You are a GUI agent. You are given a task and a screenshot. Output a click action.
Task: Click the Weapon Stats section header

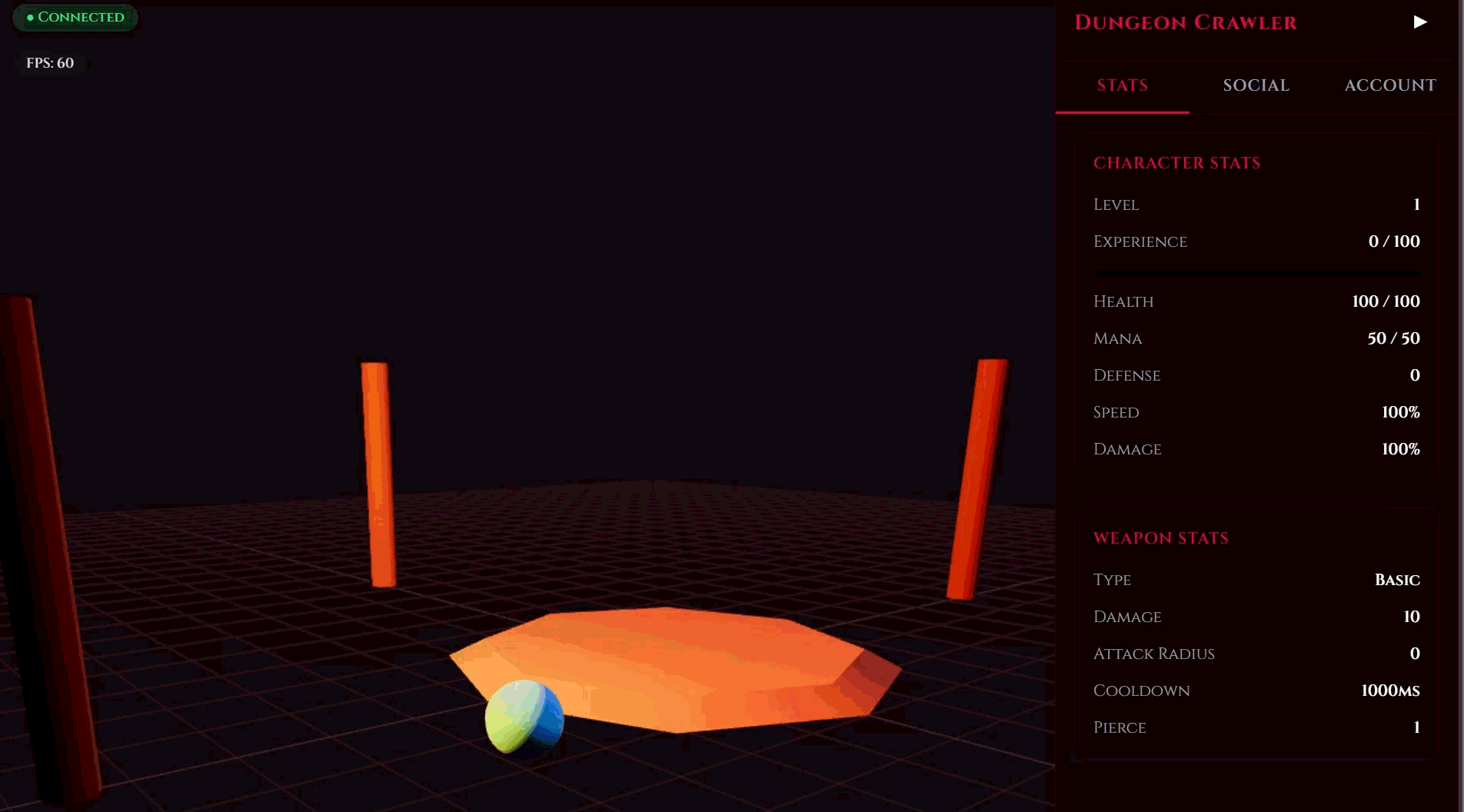(1161, 538)
